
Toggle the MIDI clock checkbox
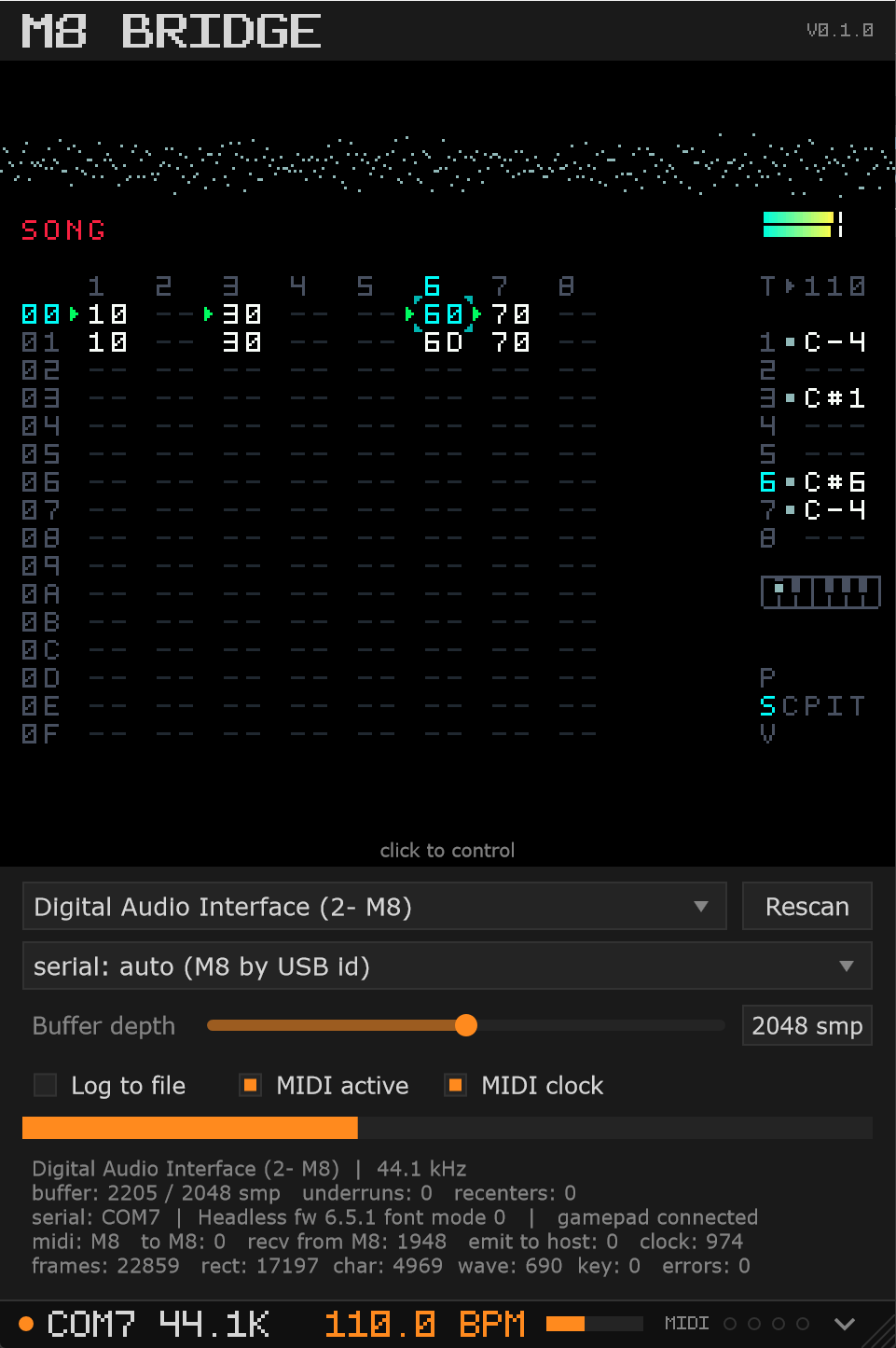455,1085
